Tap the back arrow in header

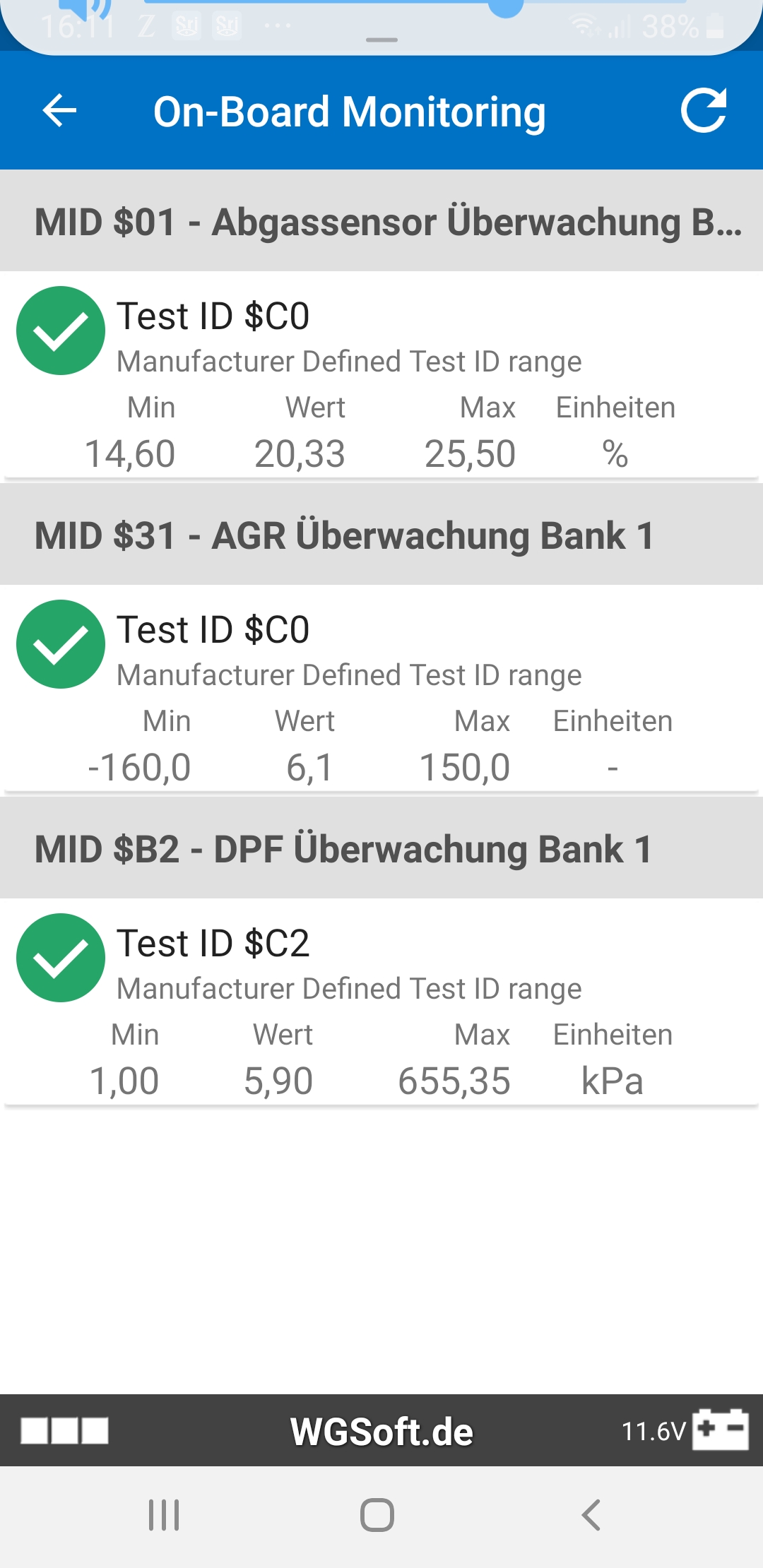tap(59, 111)
